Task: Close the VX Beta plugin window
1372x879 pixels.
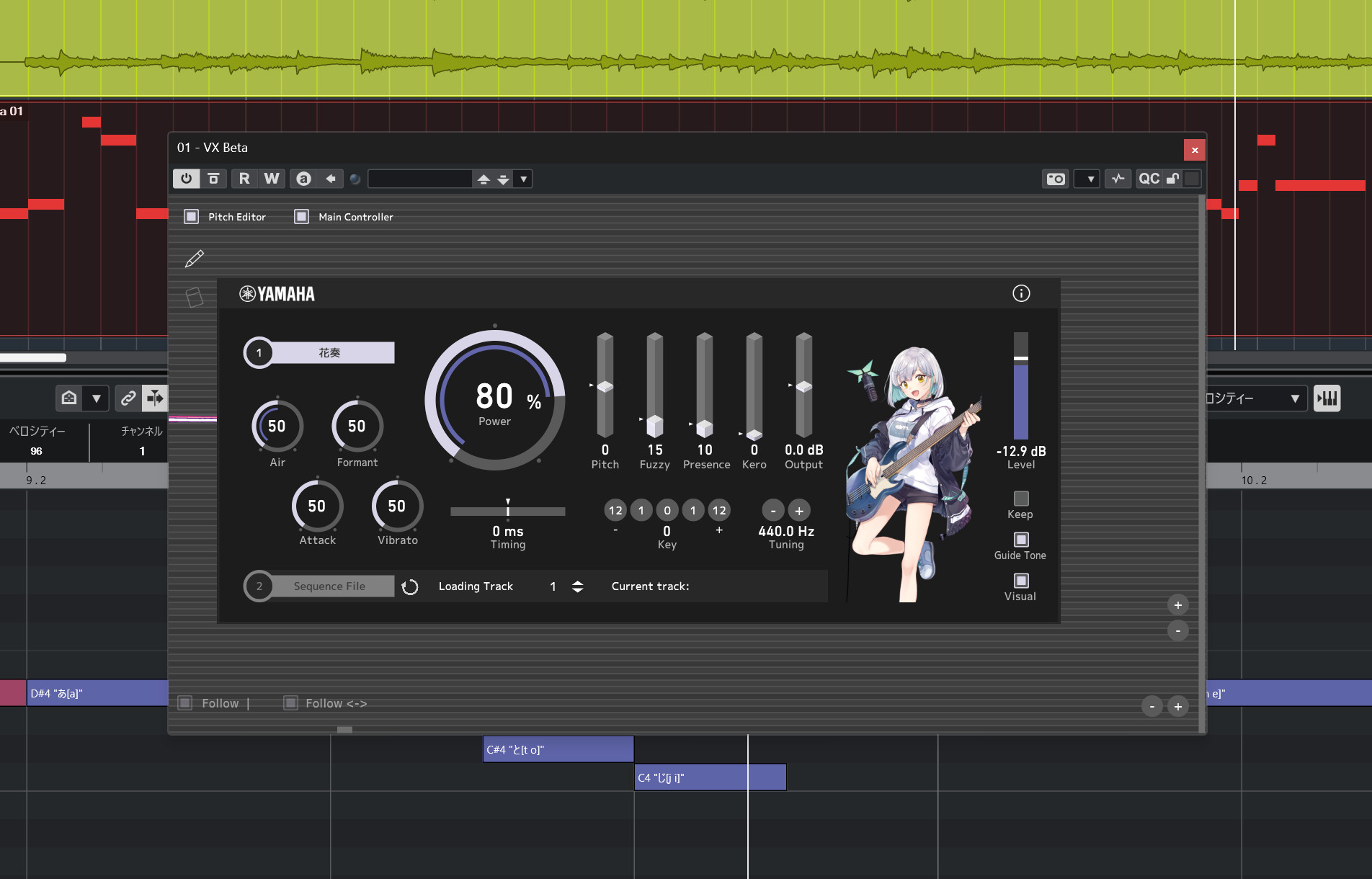Action: [x=1195, y=150]
